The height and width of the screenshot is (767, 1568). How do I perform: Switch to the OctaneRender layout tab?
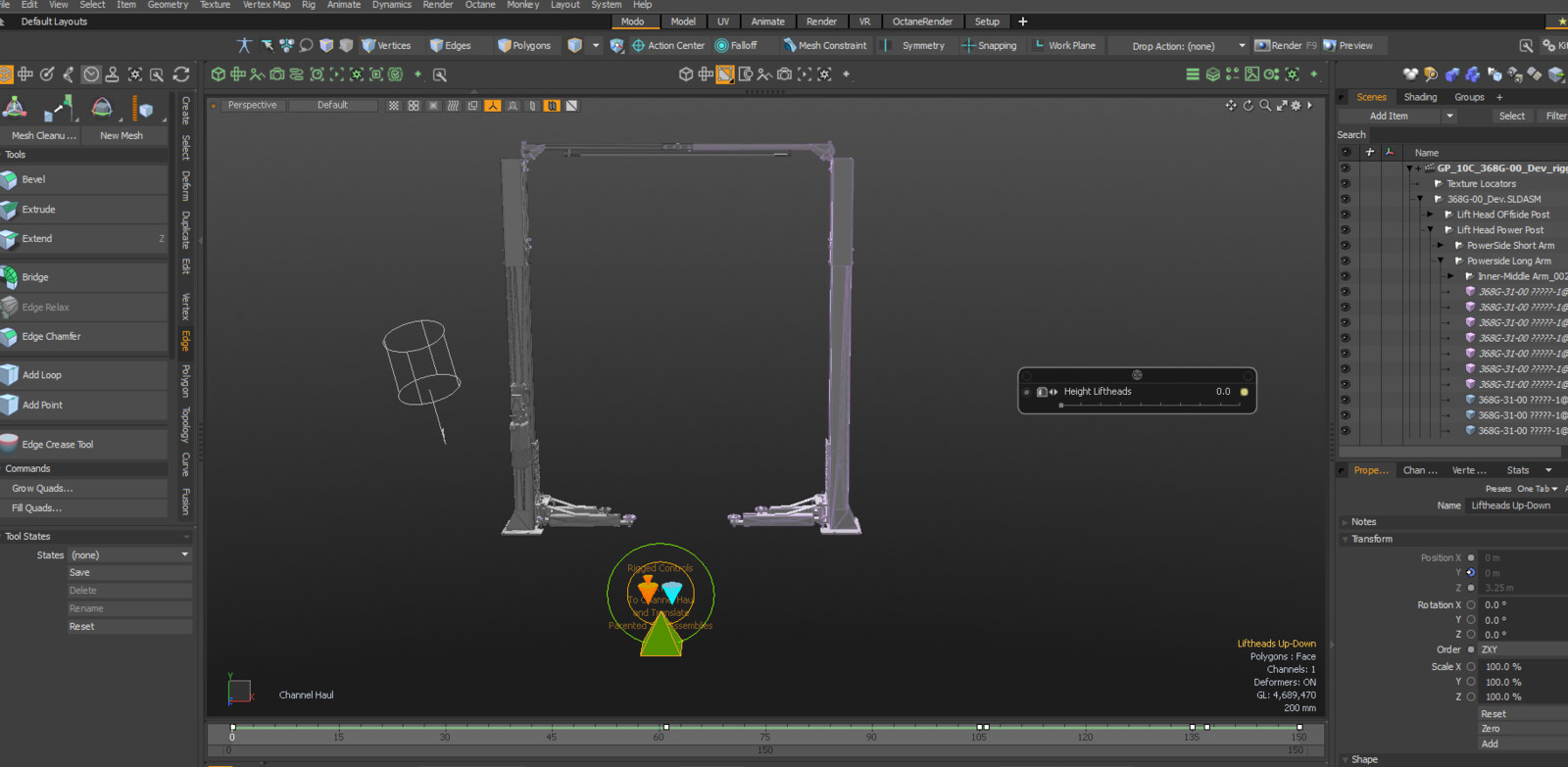click(922, 22)
